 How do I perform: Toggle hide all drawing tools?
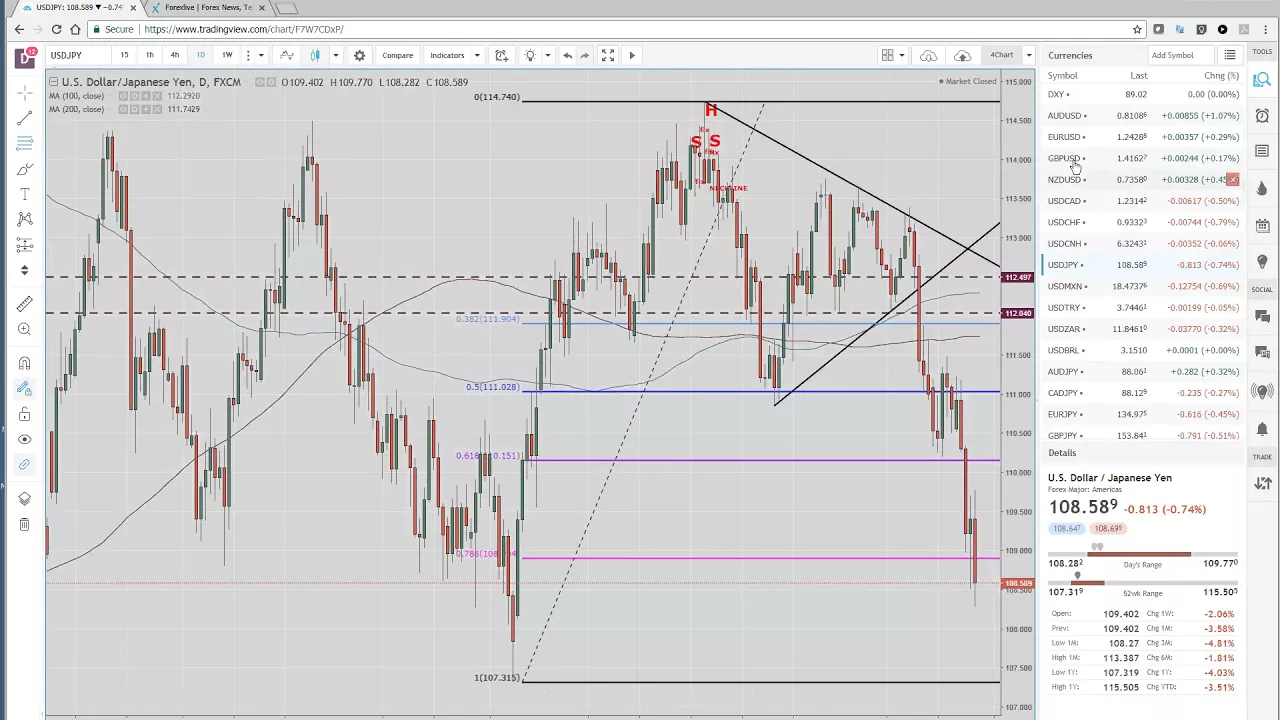tap(25, 439)
